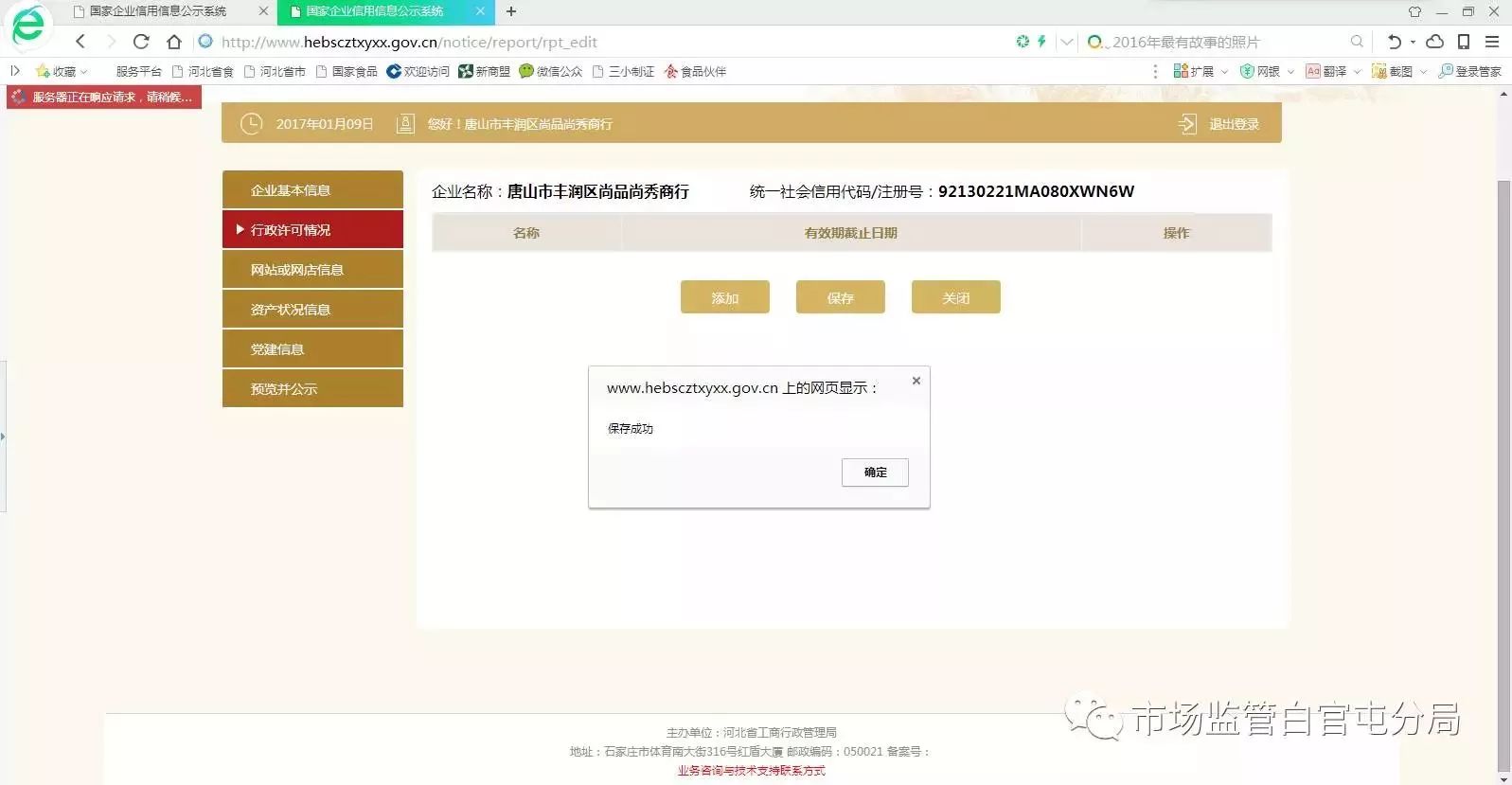
Task: Click the back navigation arrow
Action: (x=80, y=42)
